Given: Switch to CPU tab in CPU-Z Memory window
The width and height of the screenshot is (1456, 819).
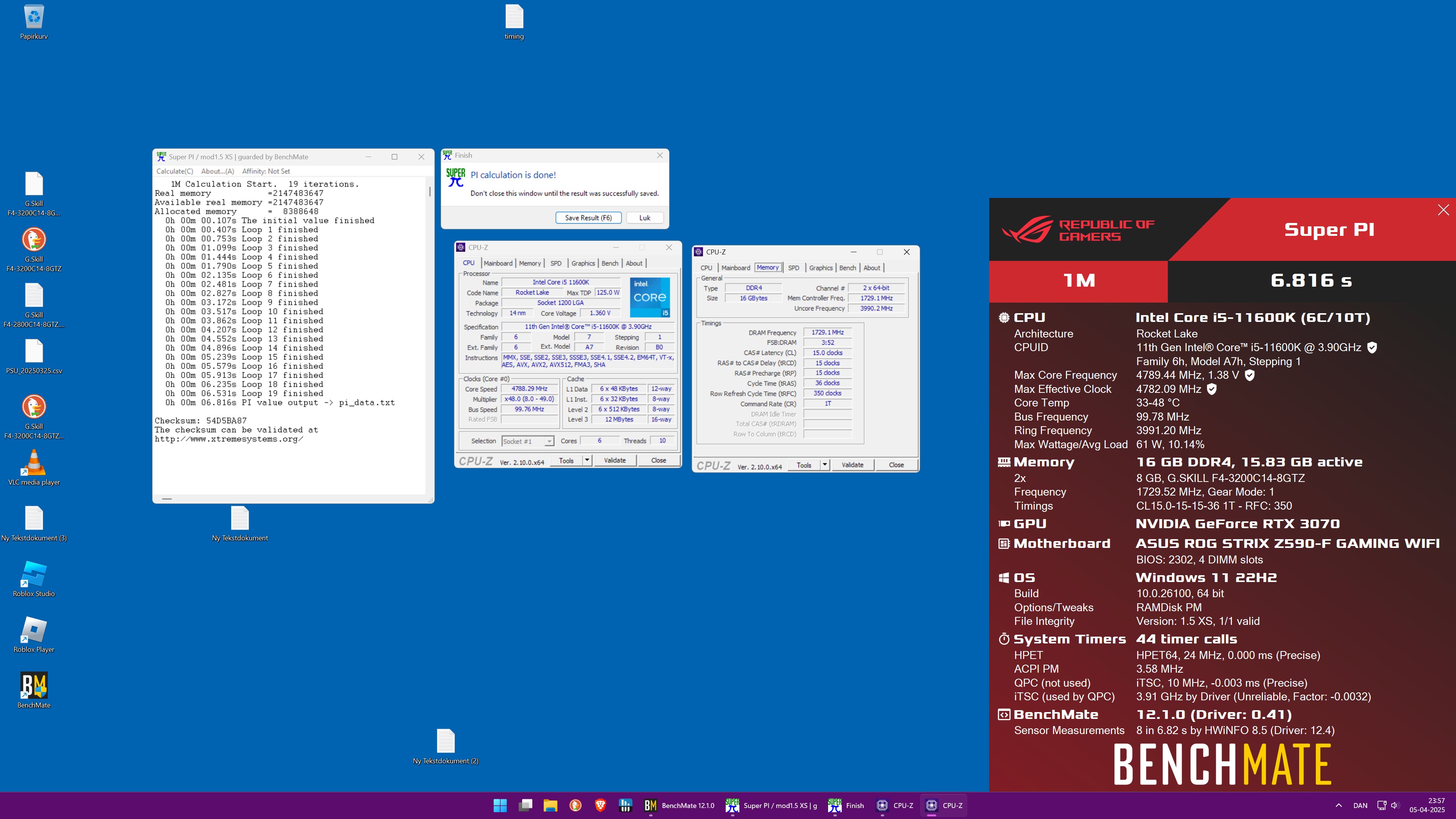Looking at the screenshot, I should (706, 267).
